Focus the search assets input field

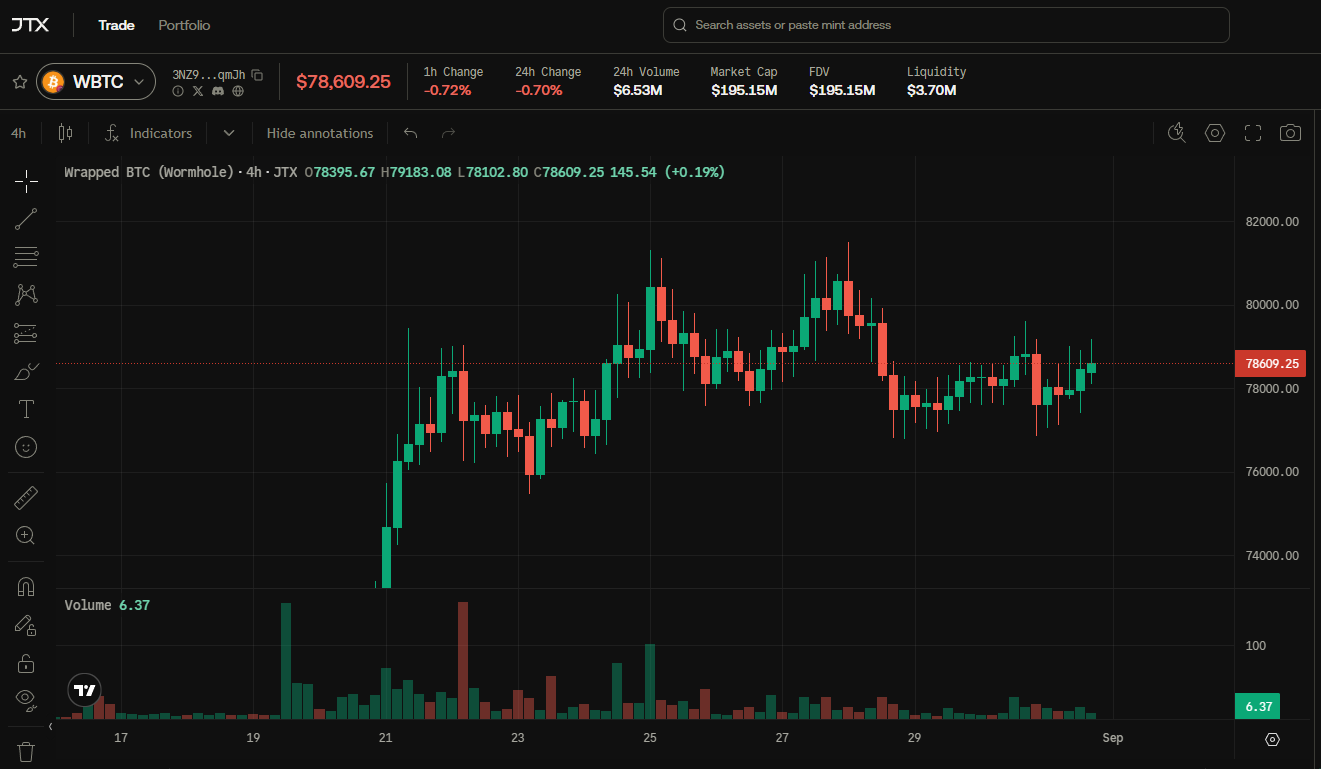coord(946,25)
